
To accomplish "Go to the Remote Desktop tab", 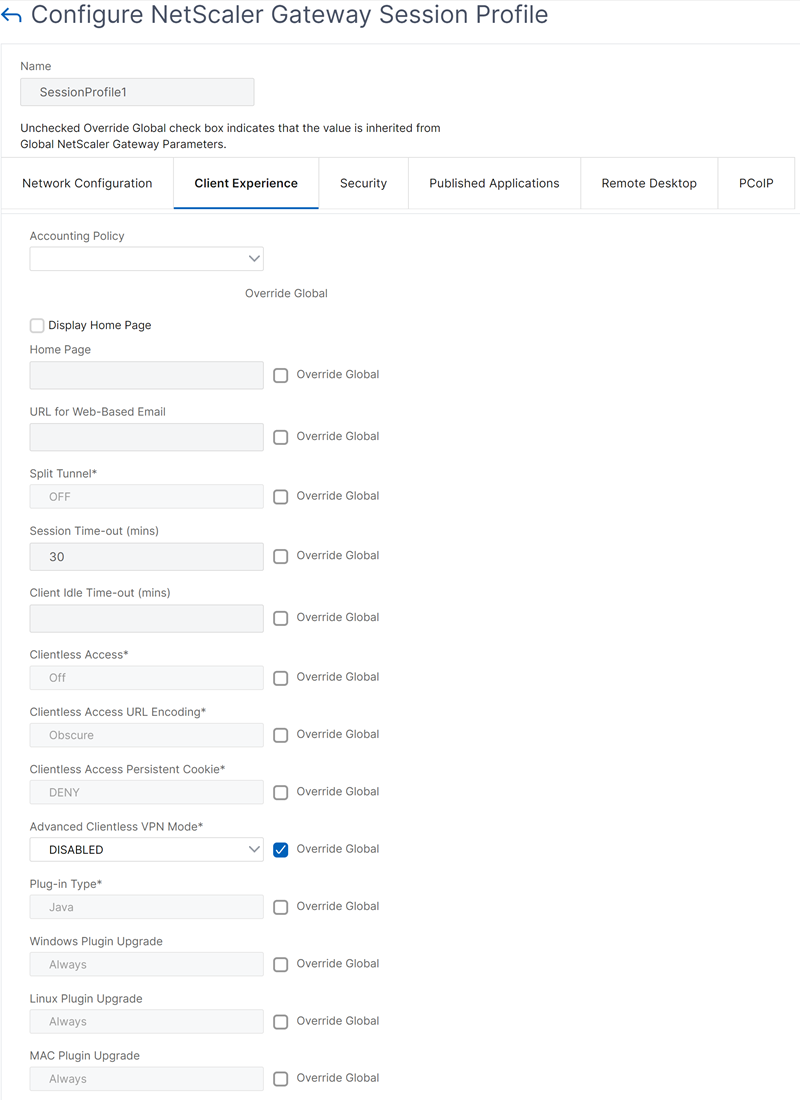I will 649,183.
